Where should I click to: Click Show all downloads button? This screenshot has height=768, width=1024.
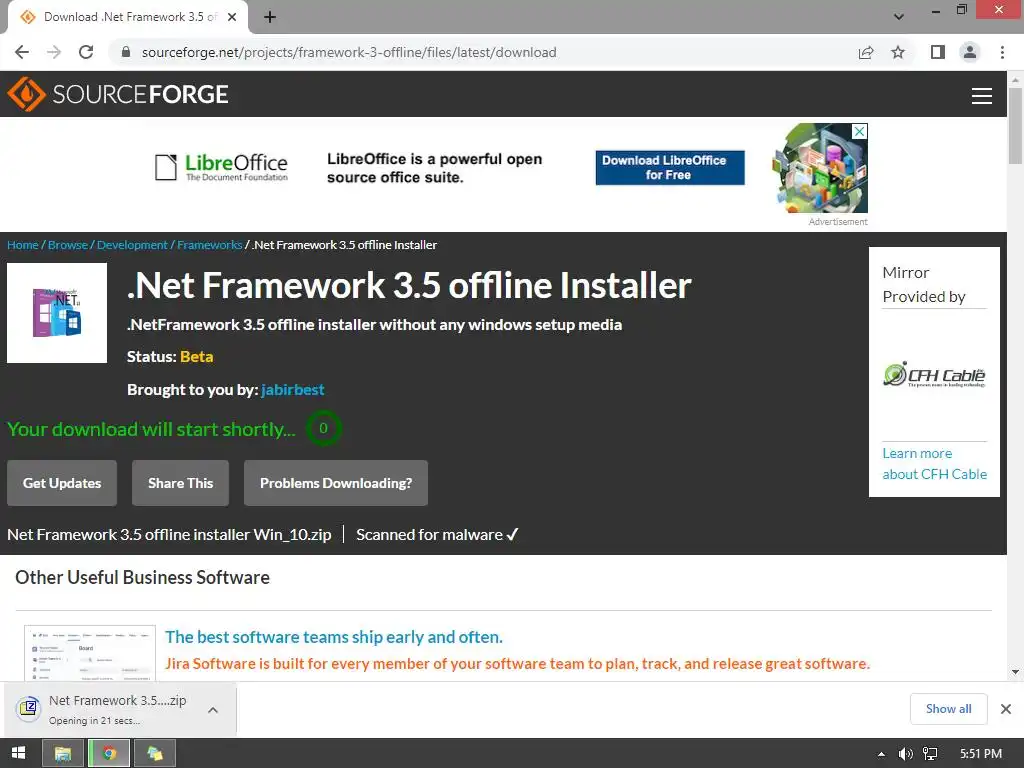coord(948,709)
